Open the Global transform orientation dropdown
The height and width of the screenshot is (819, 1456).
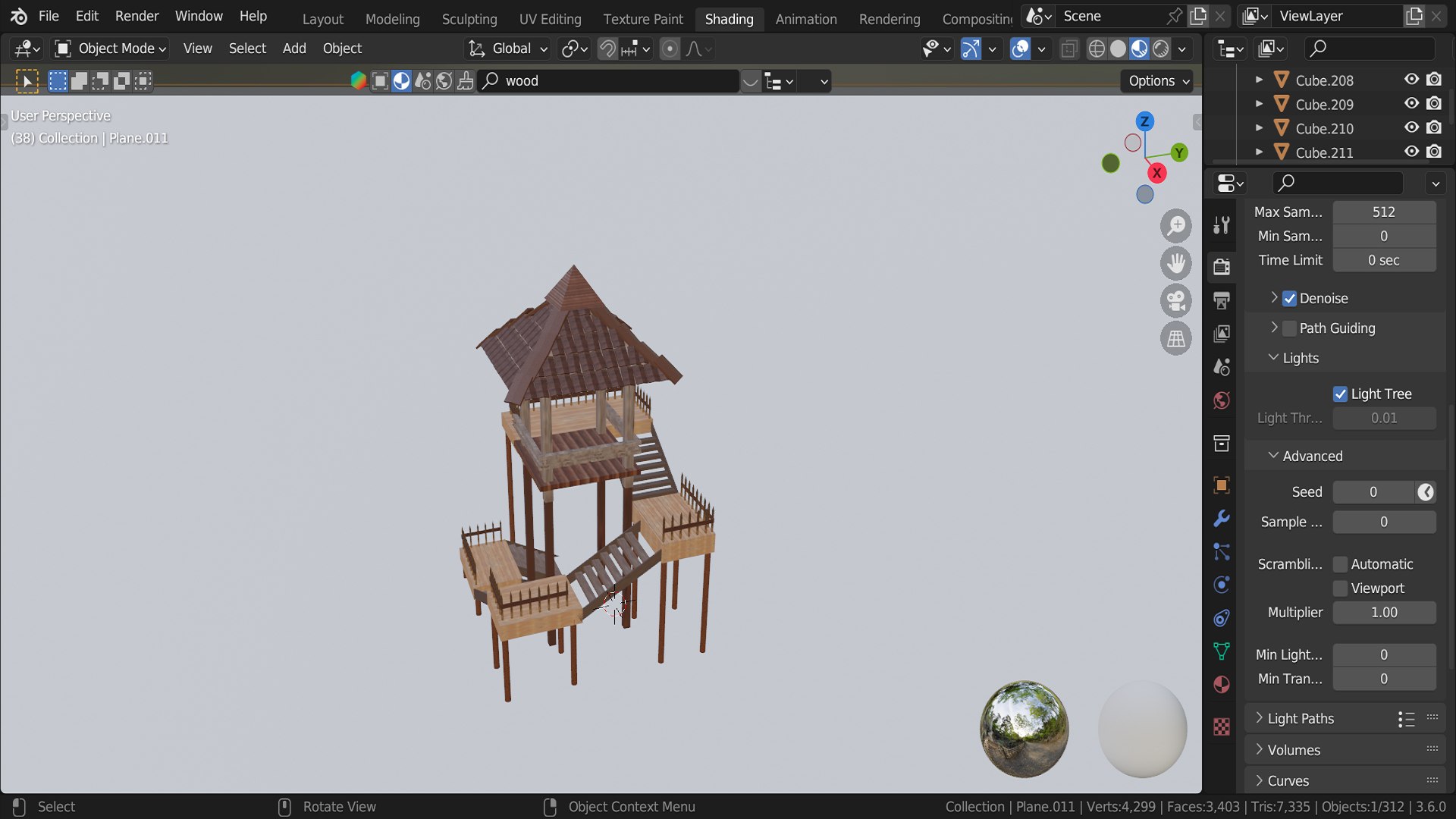(507, 49)
